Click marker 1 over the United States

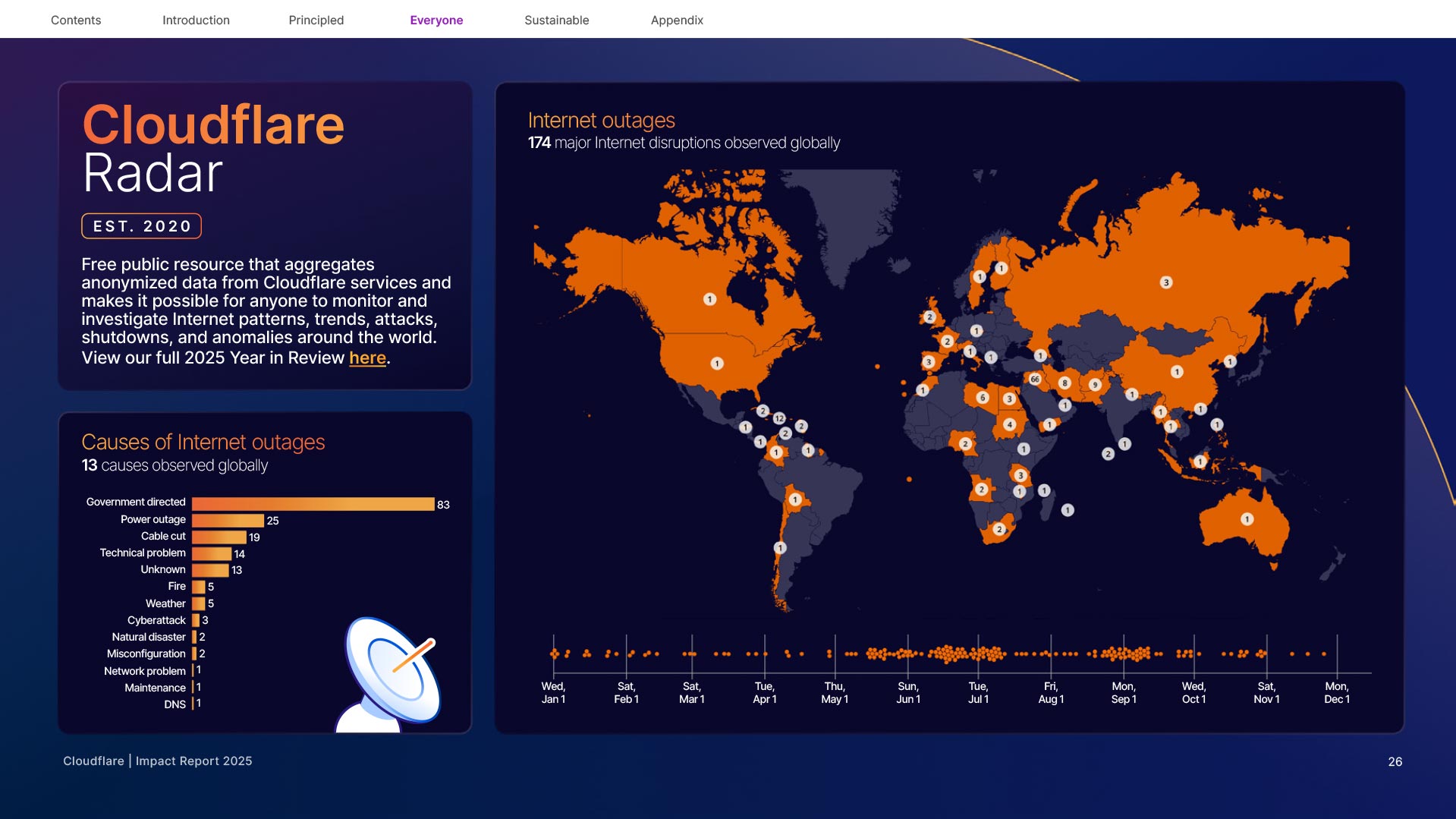click(x=717, y=364)
